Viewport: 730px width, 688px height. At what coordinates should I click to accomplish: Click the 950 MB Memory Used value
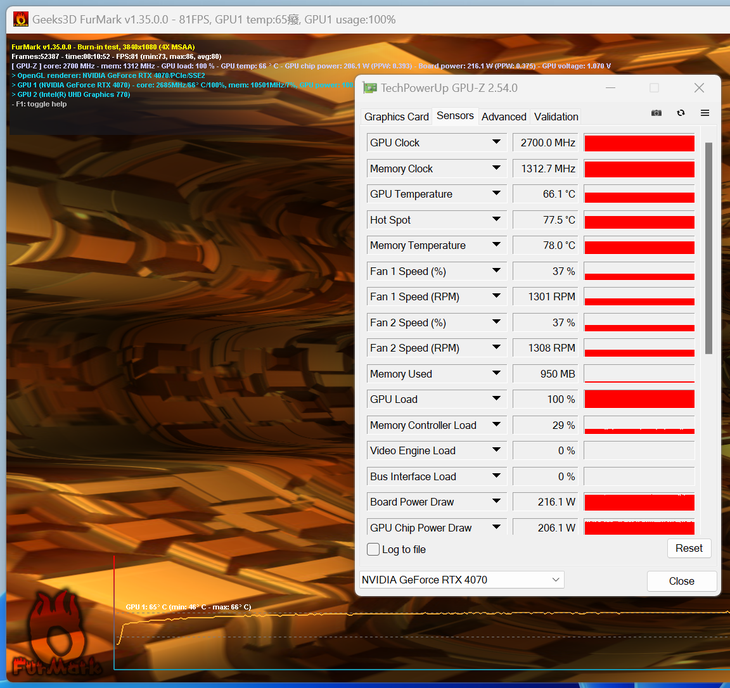[x=546, y=374]
